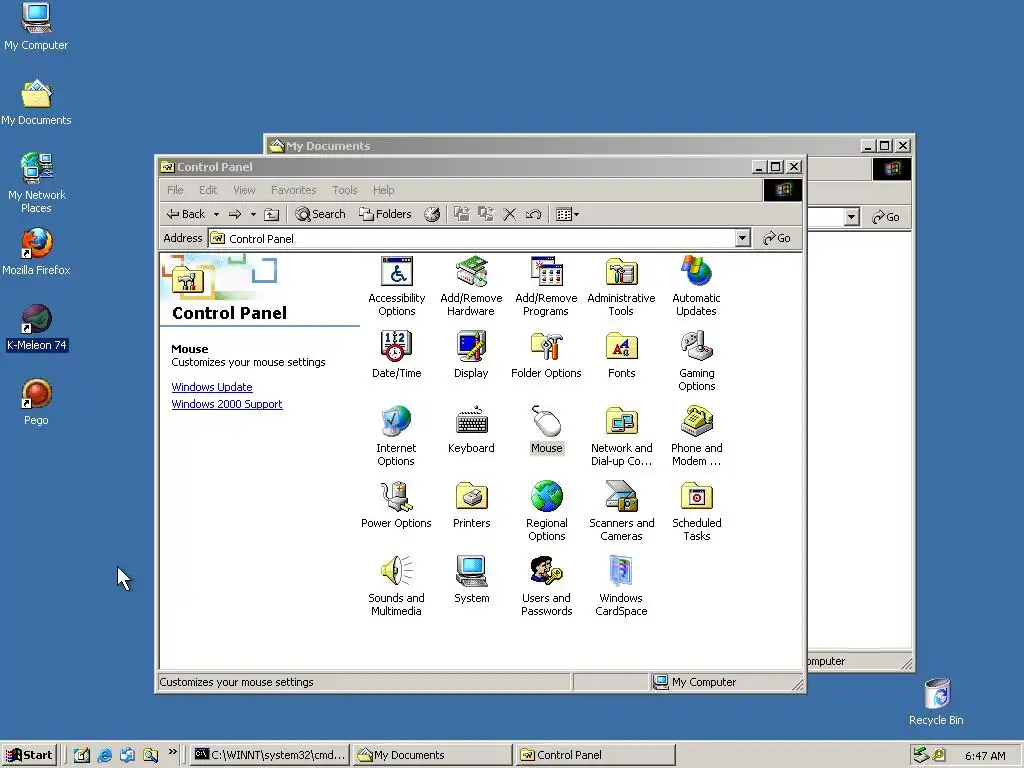Open Administrative Tools folder
The width and height of the screenshot is (1024, 768).
[621, 286]
